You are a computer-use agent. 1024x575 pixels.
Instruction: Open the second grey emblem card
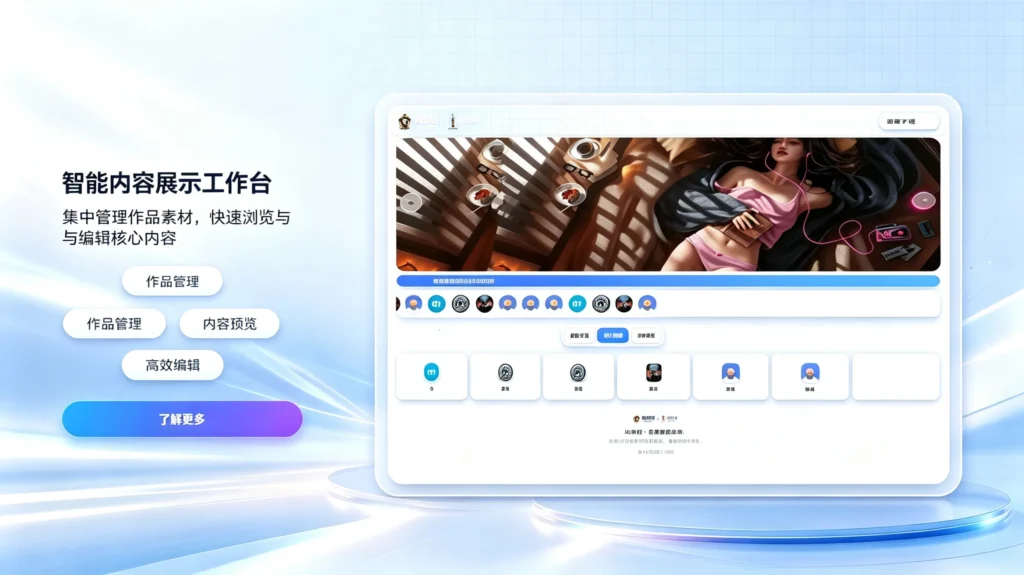pyautogui.click(x=578, y=376)
